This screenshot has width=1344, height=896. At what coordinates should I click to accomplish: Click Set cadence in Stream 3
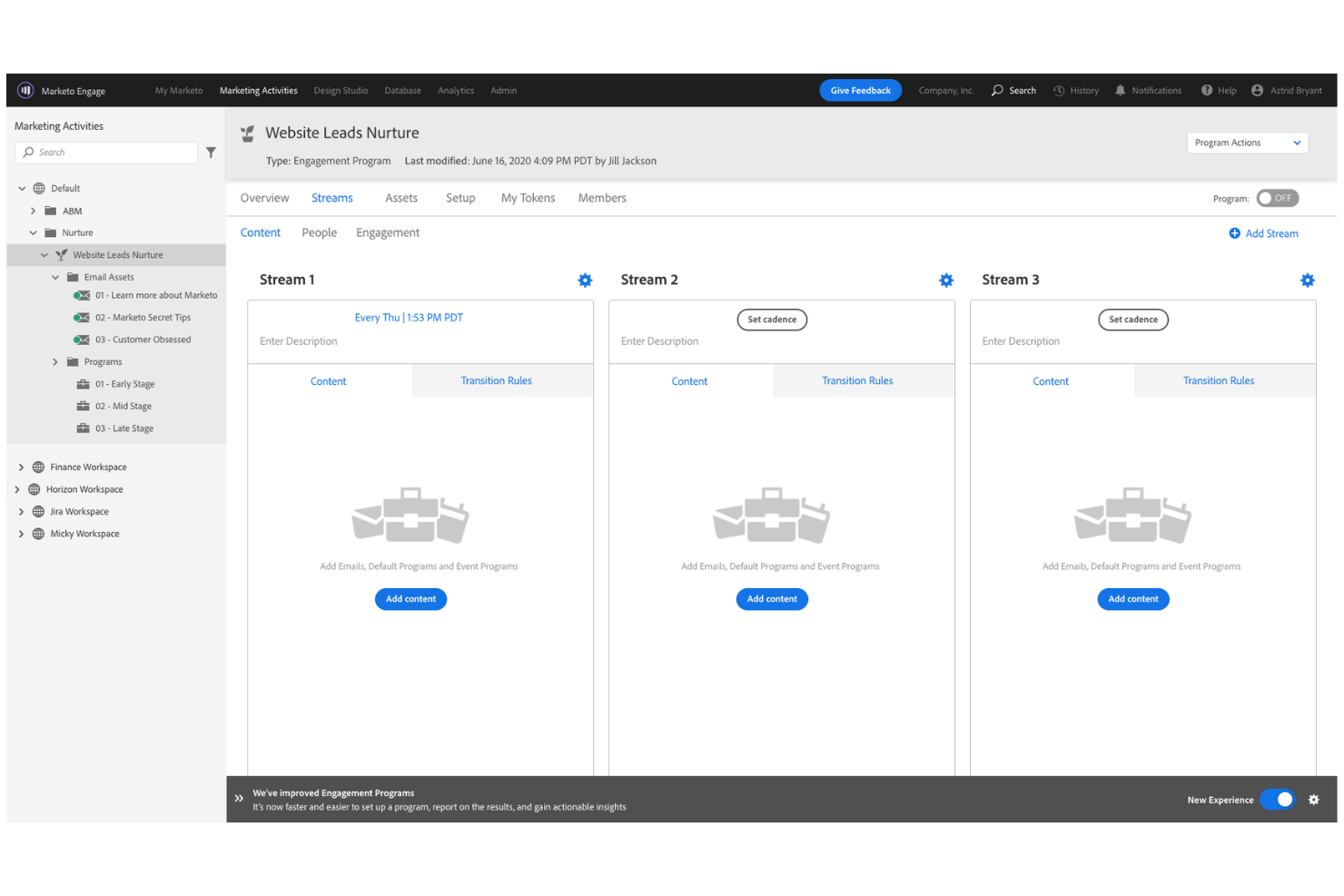pos(1133,320)
